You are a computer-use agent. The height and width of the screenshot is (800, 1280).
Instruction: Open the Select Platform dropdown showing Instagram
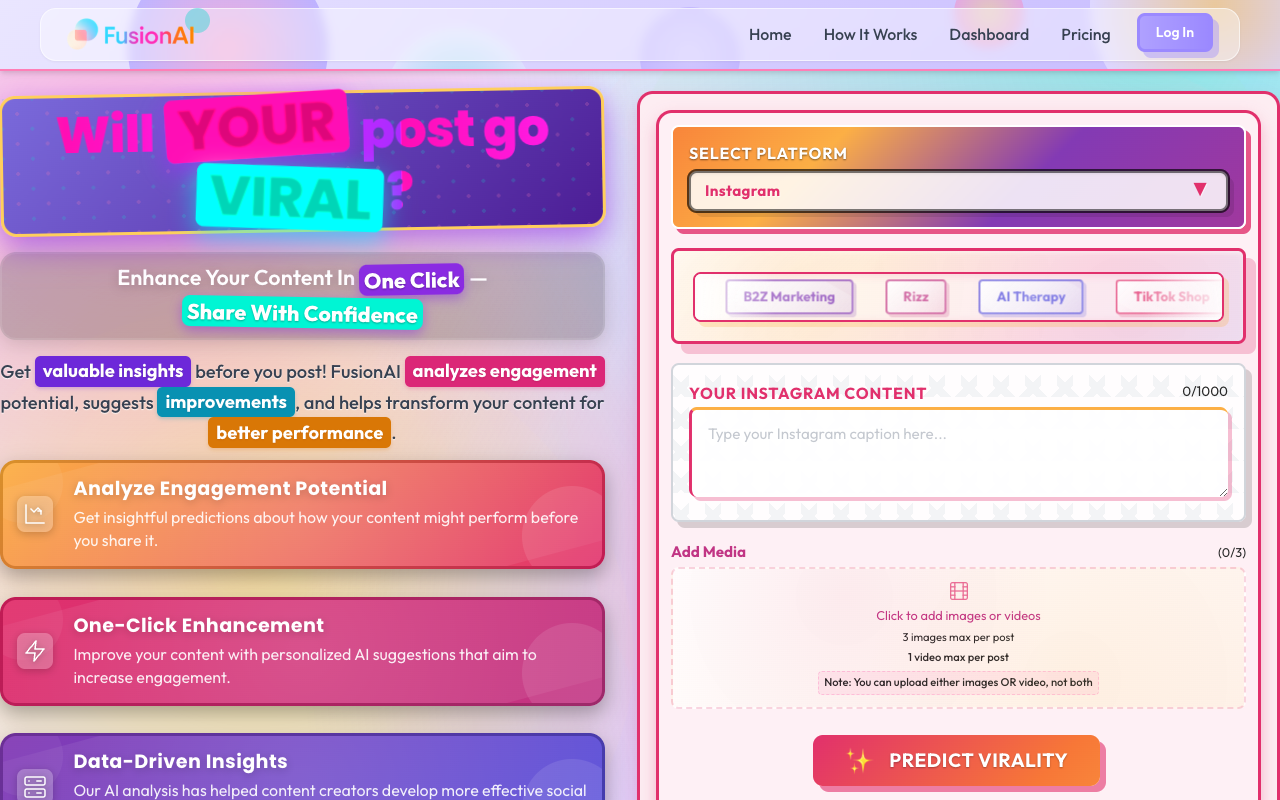[x=958, y=191]
